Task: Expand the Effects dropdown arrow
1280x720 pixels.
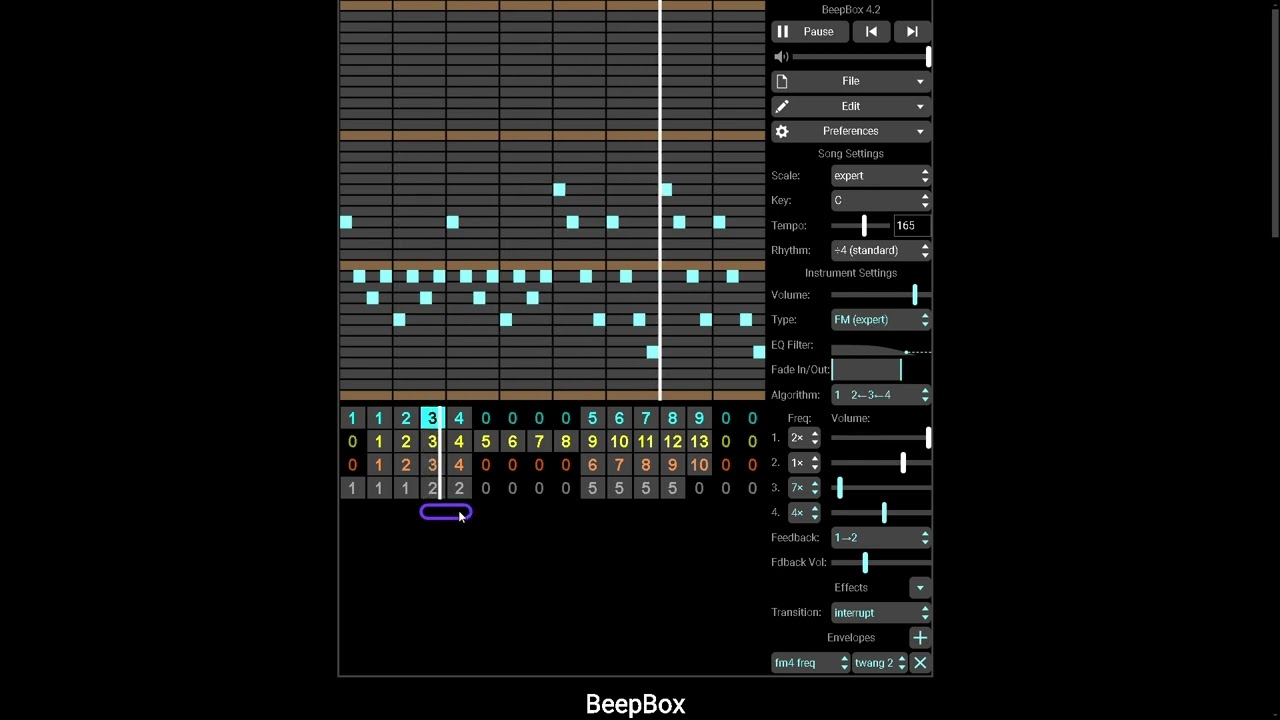Action: 920,588
